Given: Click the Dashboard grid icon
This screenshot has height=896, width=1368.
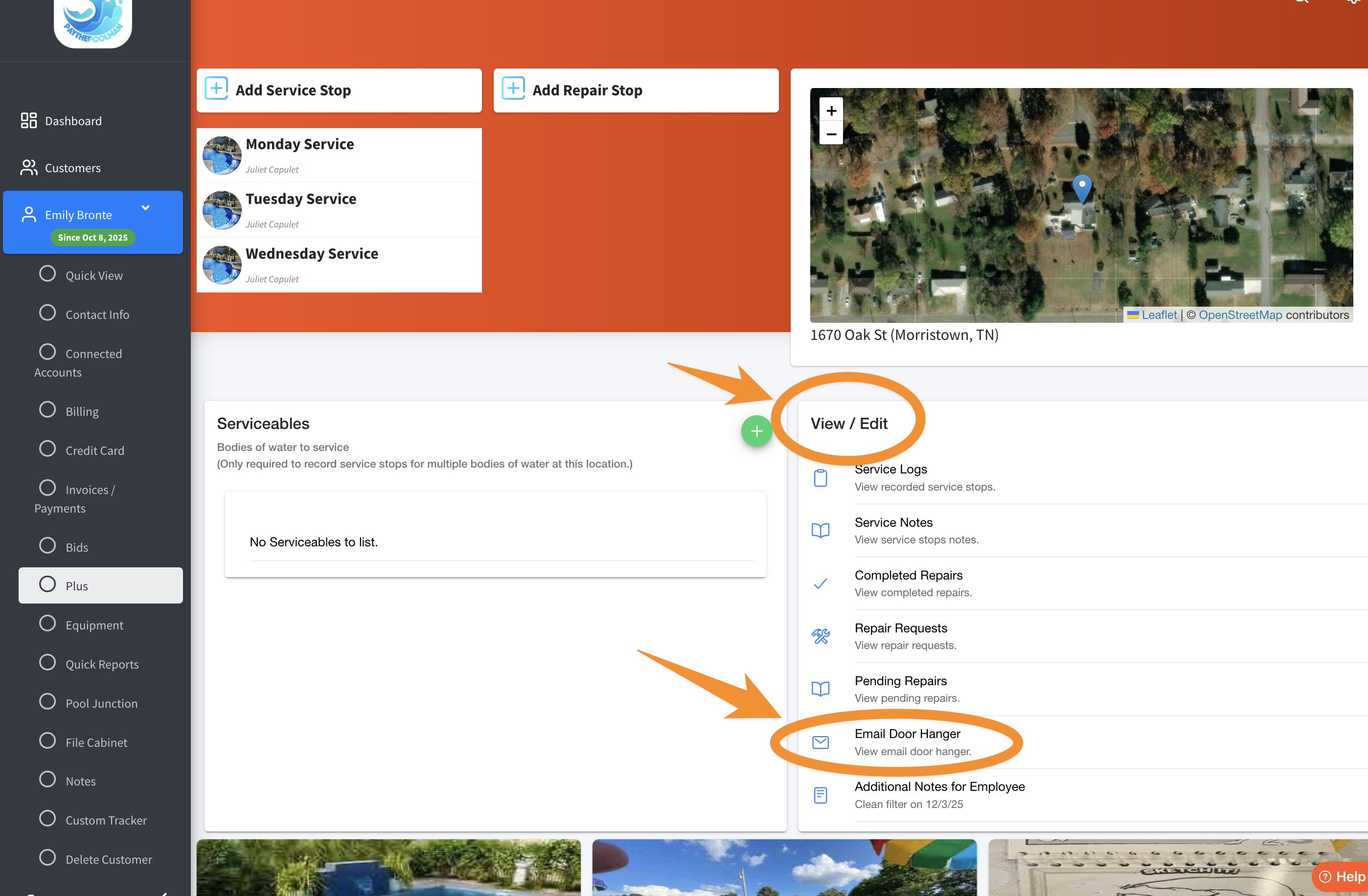Looking at the screenshot, I should (x=29, y=121).
